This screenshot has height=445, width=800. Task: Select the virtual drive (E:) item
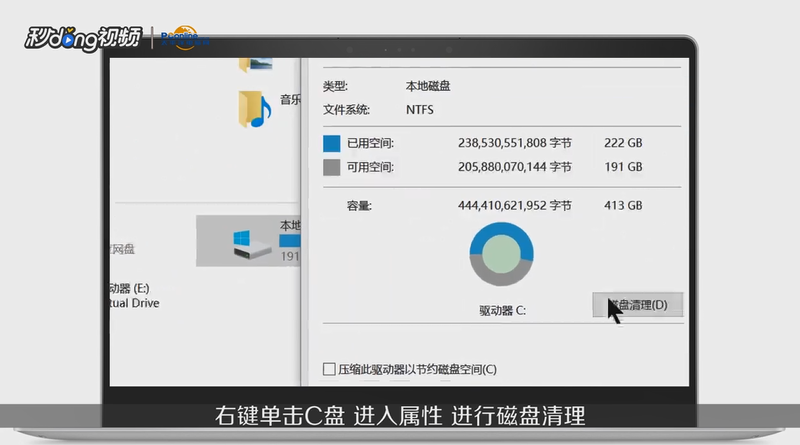(135, 295)
